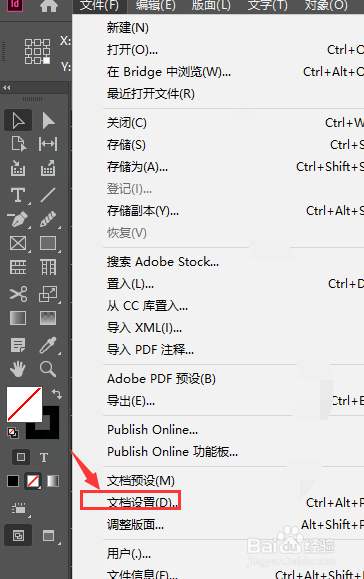364x579 pixels.
Task: Apply gradient to selection
Action: click(x=53, y=481)
